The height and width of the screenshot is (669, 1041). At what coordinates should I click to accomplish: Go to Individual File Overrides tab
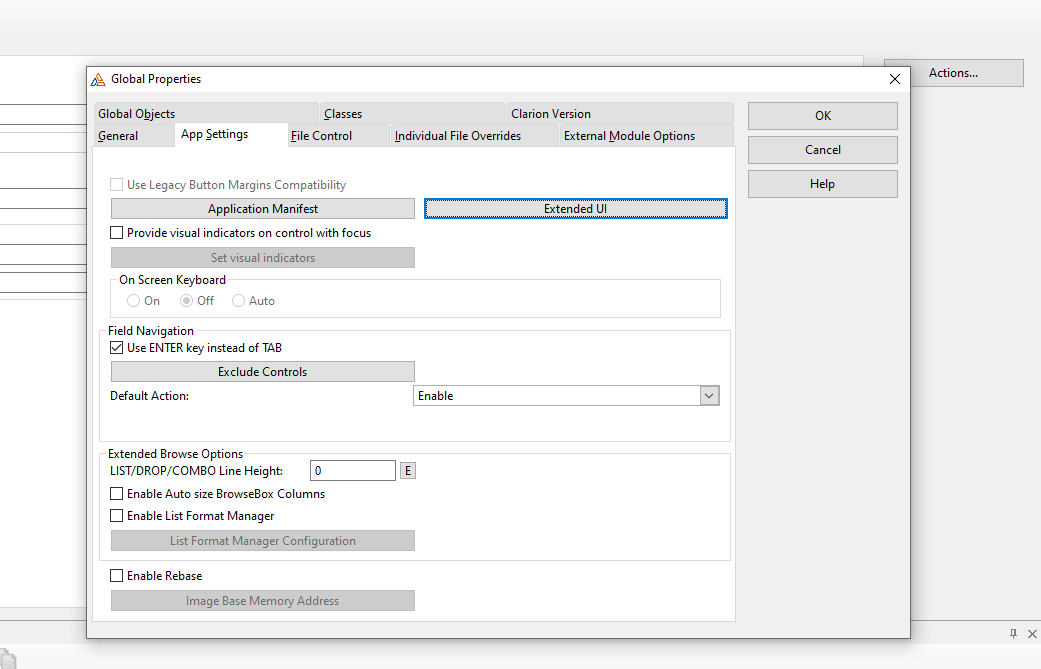click(457, 136)
